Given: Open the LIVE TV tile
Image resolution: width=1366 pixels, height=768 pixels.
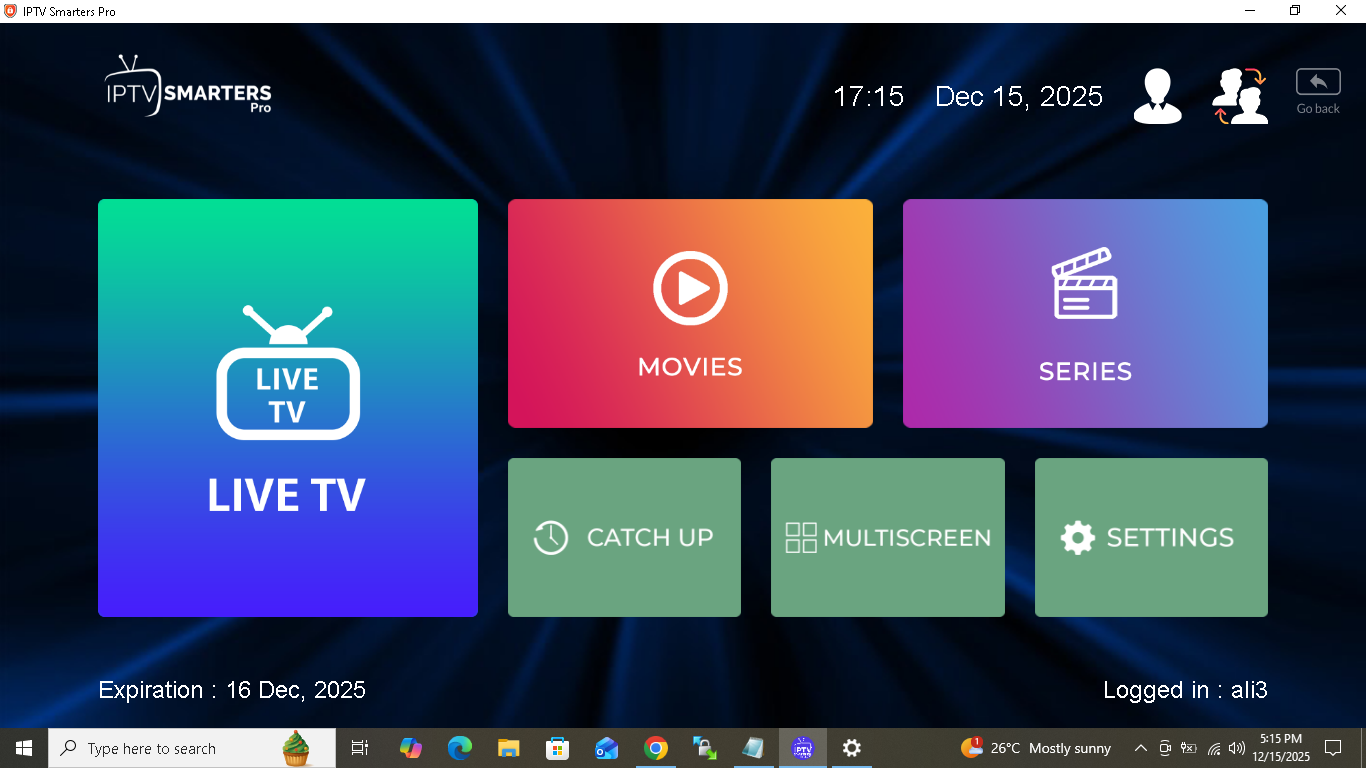Looking at the screenshot, I should pos(288,408).
